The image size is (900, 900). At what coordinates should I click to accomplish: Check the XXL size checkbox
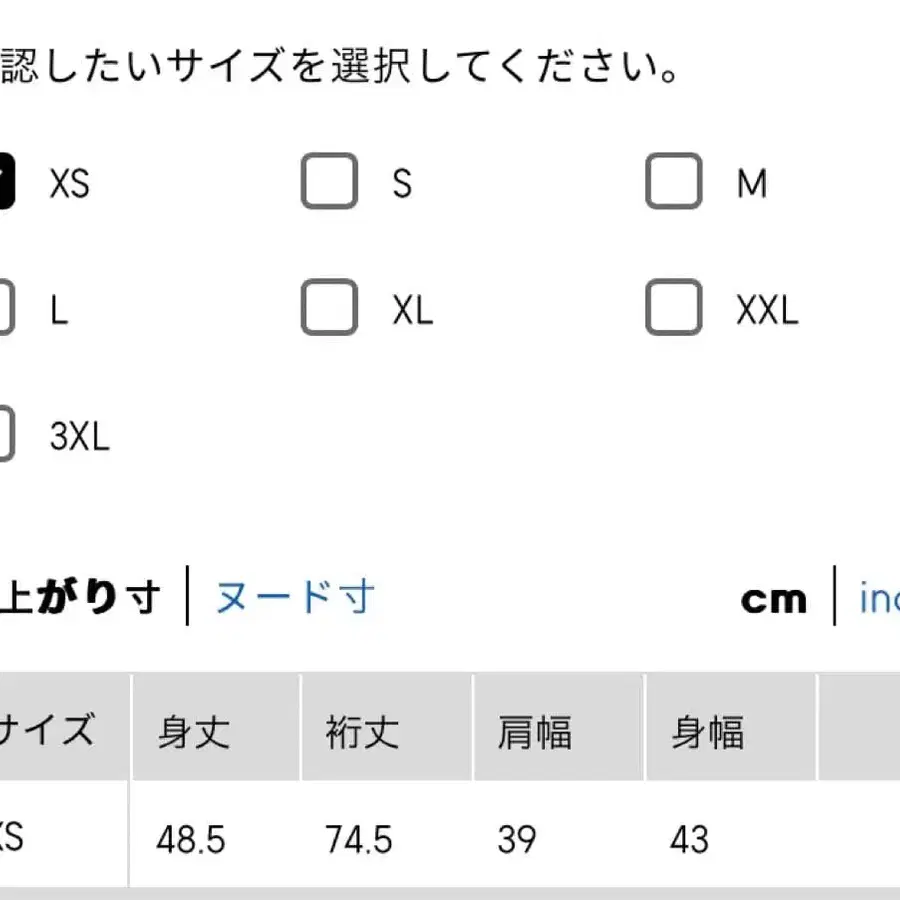click(672, 308)
